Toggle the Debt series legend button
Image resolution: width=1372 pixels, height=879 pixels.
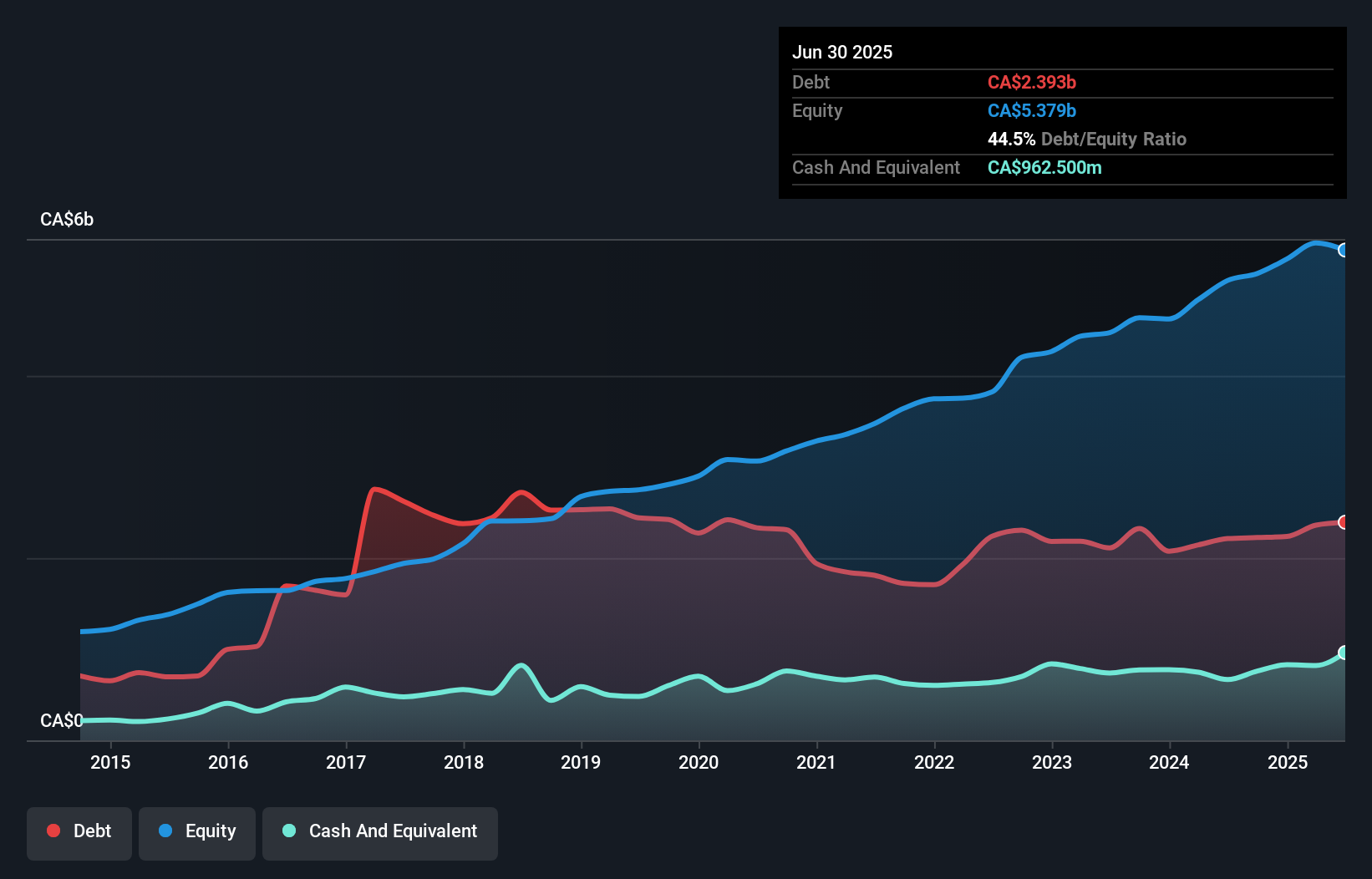pyautogui.click(x=79, y=831)
